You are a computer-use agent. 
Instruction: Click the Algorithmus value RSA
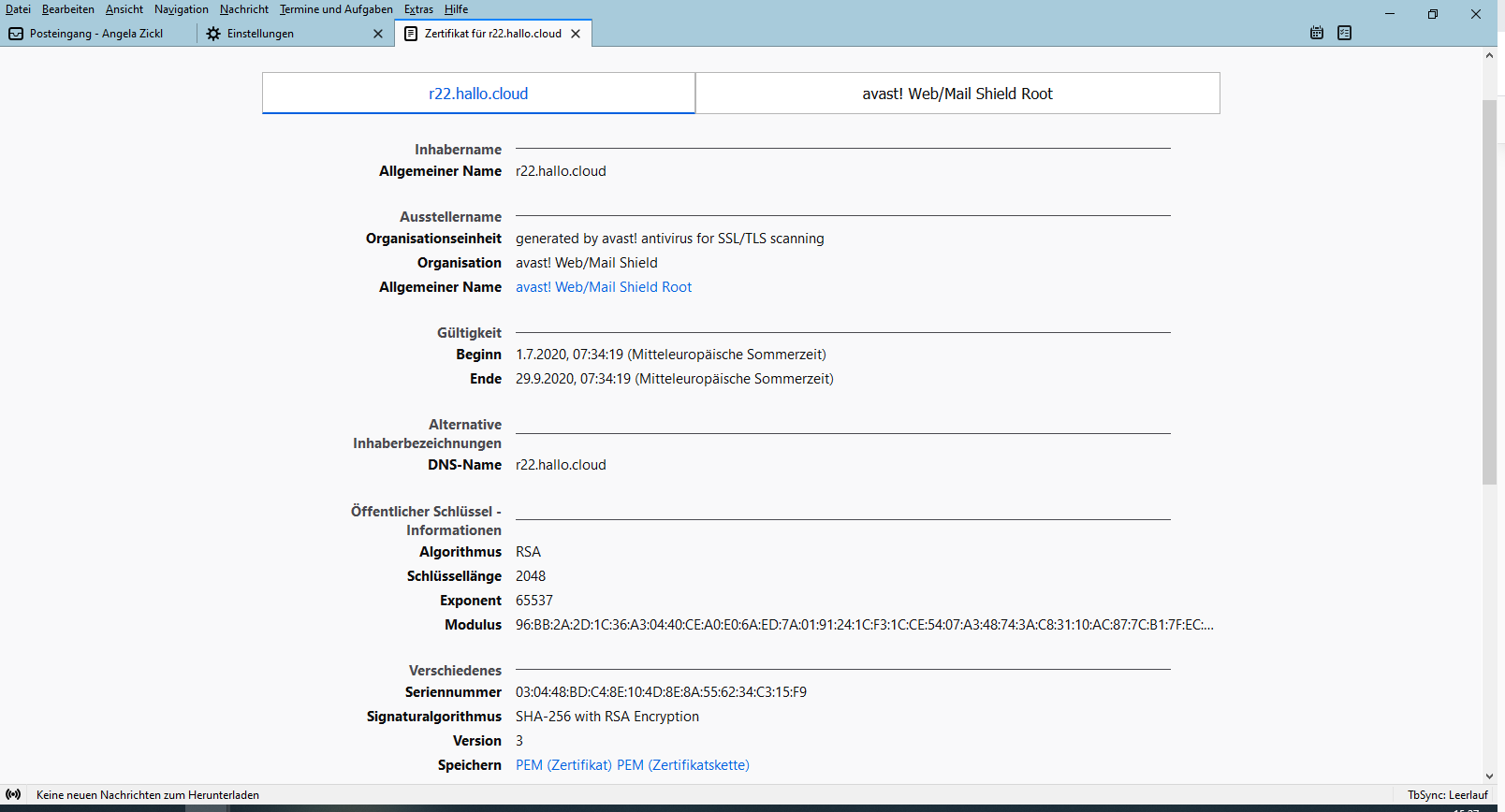(x=528, y=552)
